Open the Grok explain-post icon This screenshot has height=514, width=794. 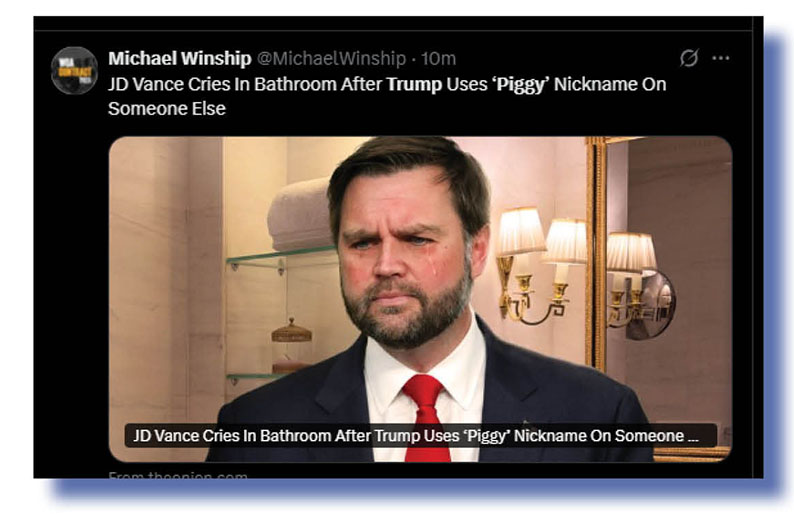pos(689,58)
